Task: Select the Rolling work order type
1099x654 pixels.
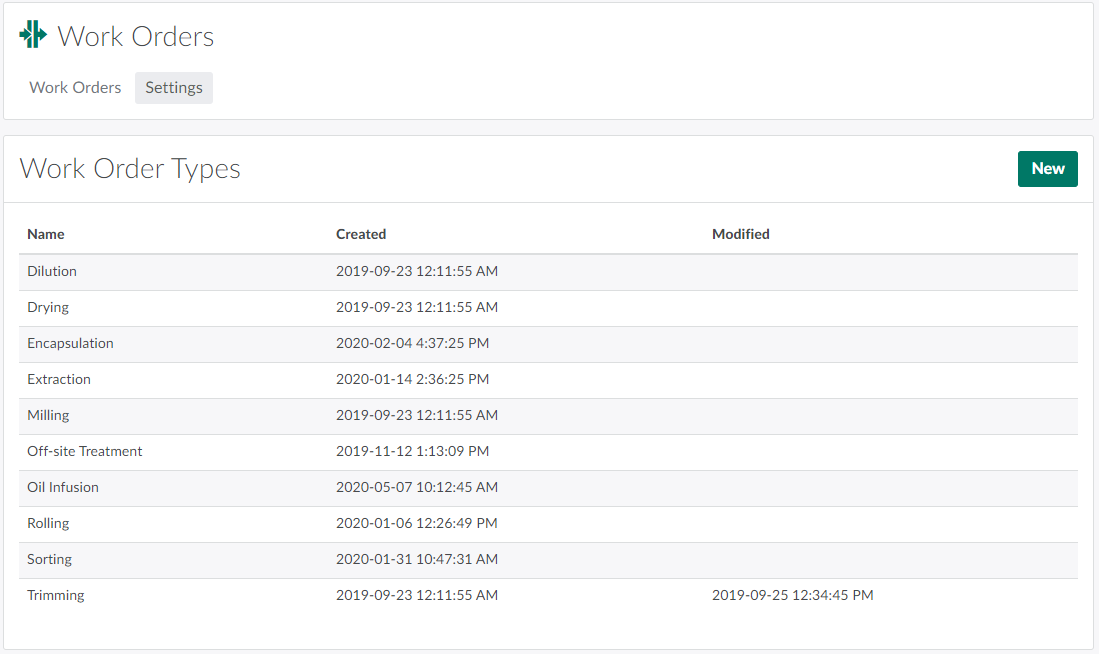Action: (x=48, y=523)
